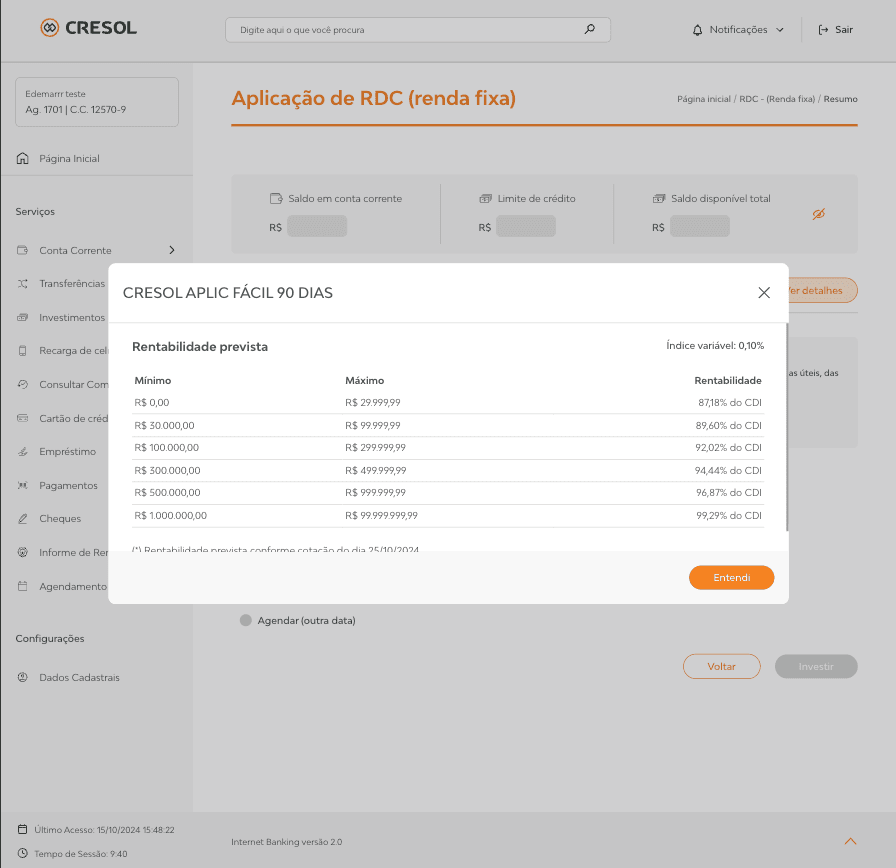
Task: Click the Recarga de celular phone icon
Action: [x=22, y=350]
